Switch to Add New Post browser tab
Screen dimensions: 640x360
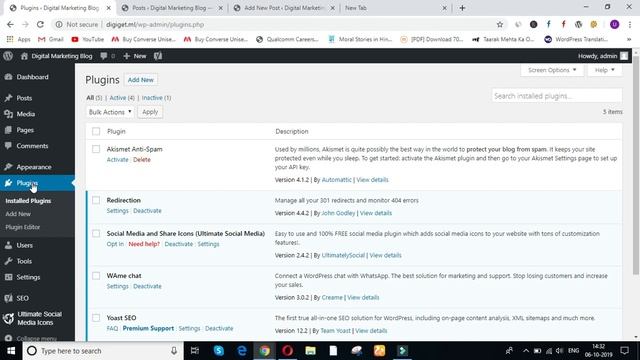(284, 8)
